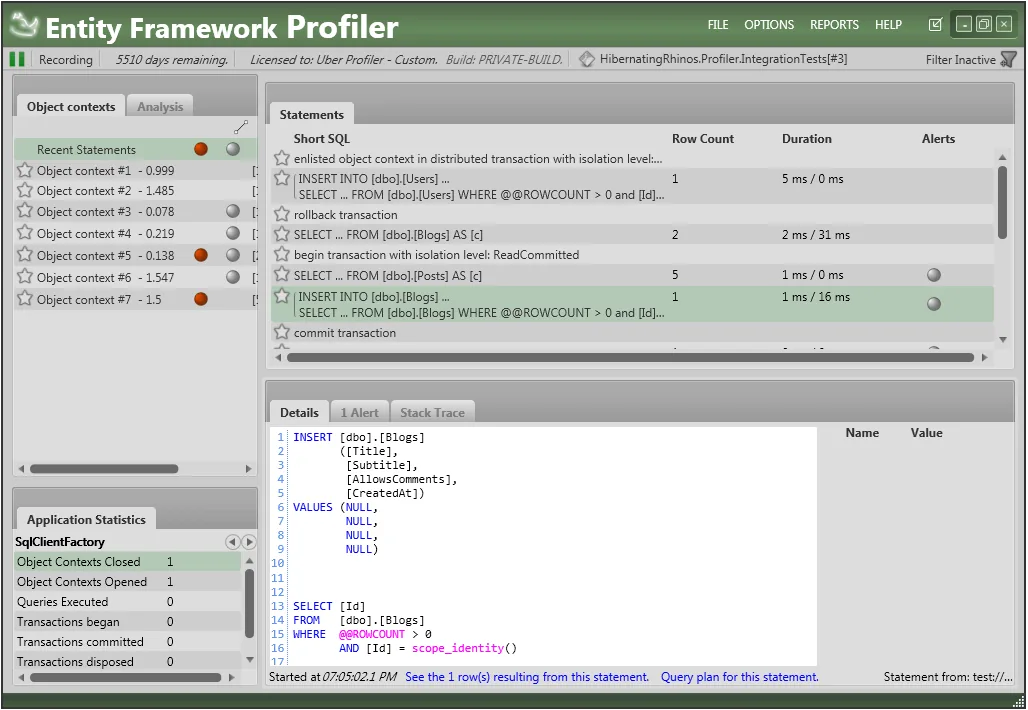Sort statements by Alerts column
Image resolution: width=1028 pixels, height=710 pixels.
pyautogui.click(x=938, y=138)
